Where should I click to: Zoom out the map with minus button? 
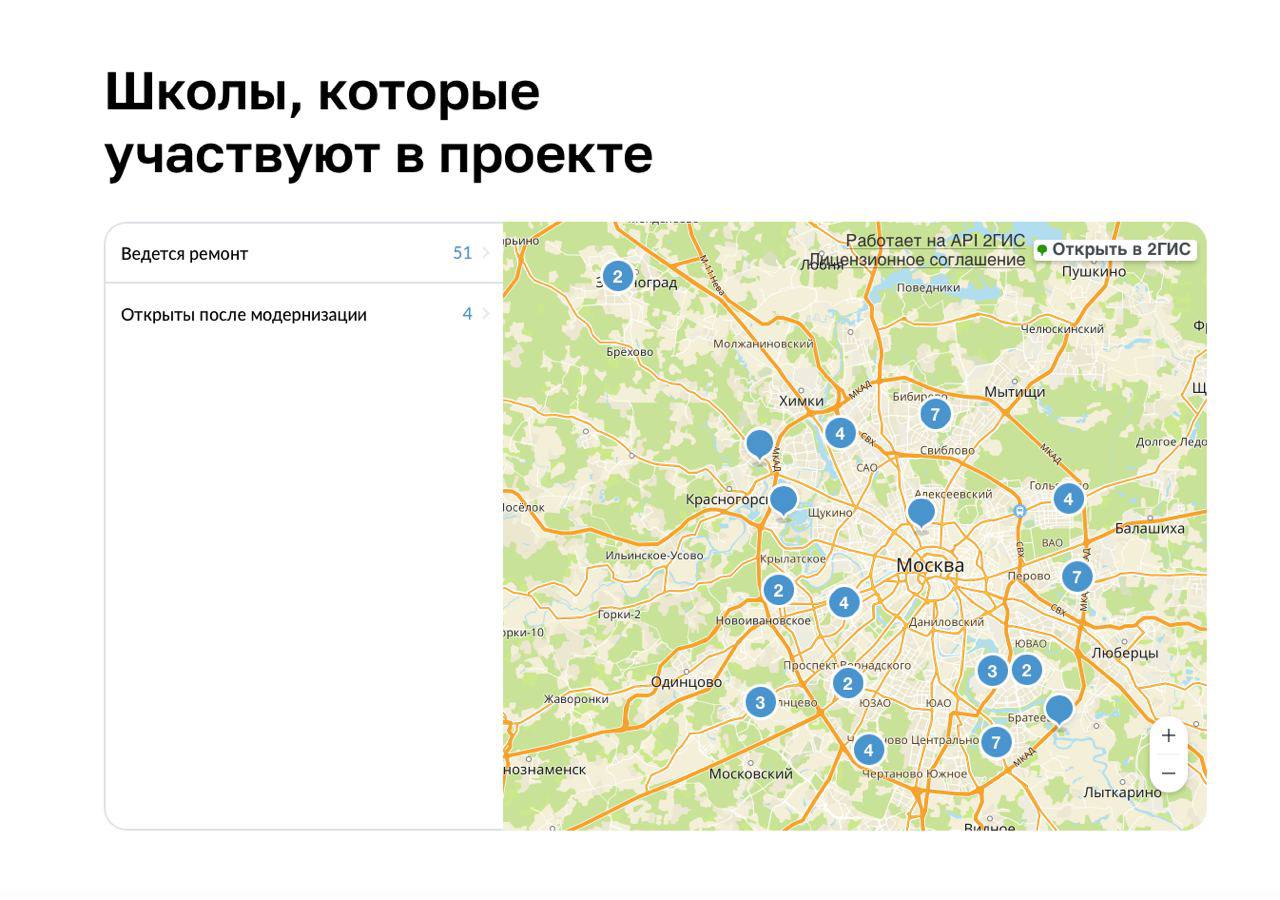tap(1168, 773)
